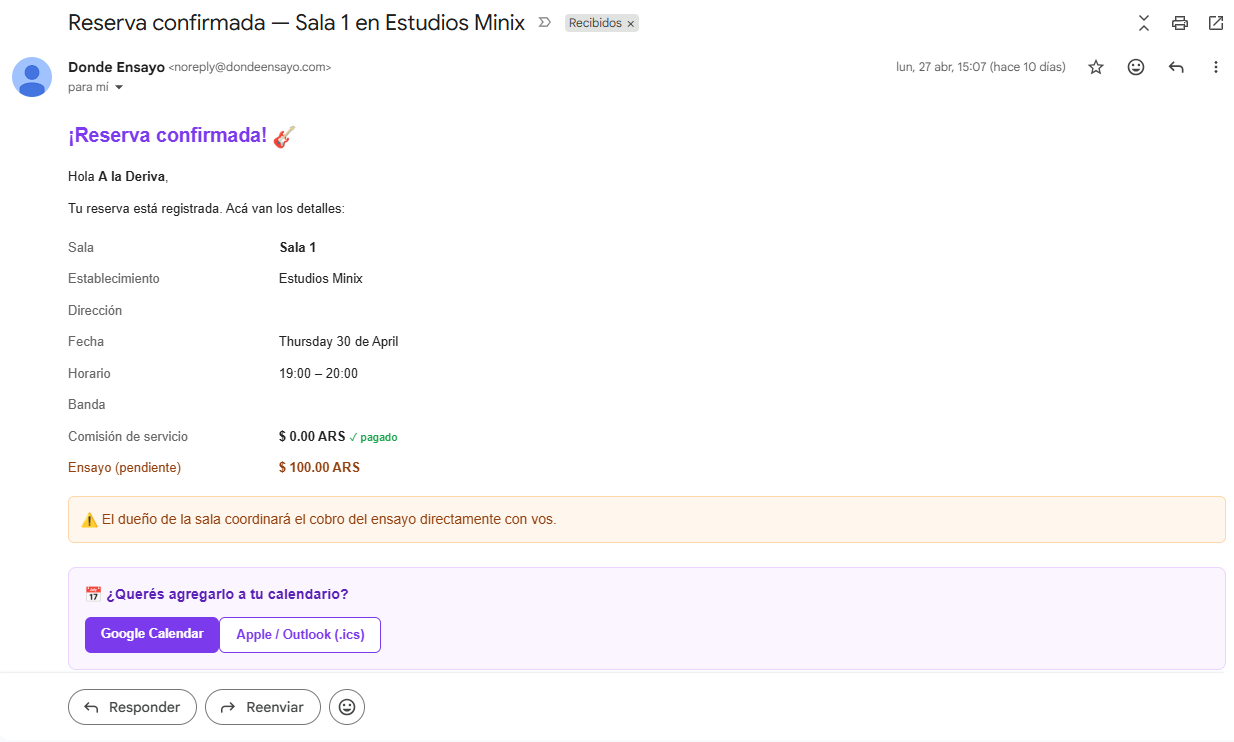Open emoji reaction button near Reenviar
1234x742 pixels.
coord(347,707)
